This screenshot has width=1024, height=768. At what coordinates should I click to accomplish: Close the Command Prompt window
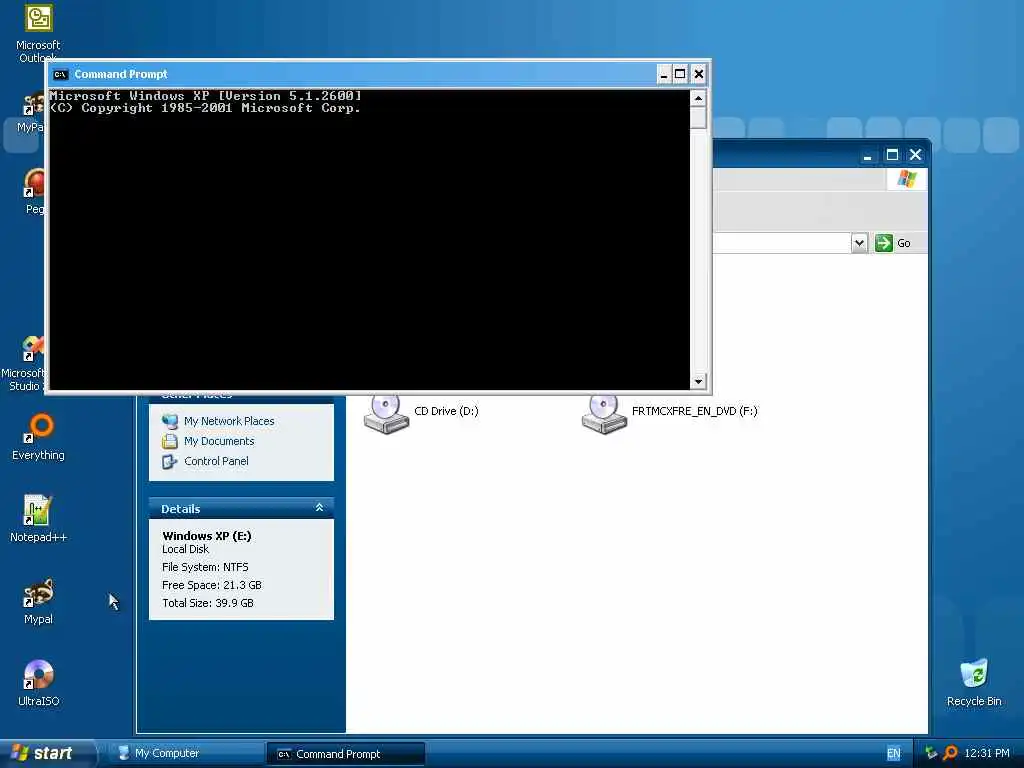[698, 74]
